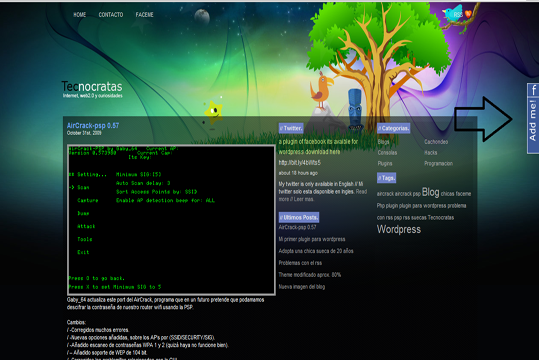Click the Blog tag in tag cloud
Screen dimensions: 539x360
pyautogui.click(x=430, y=192)
